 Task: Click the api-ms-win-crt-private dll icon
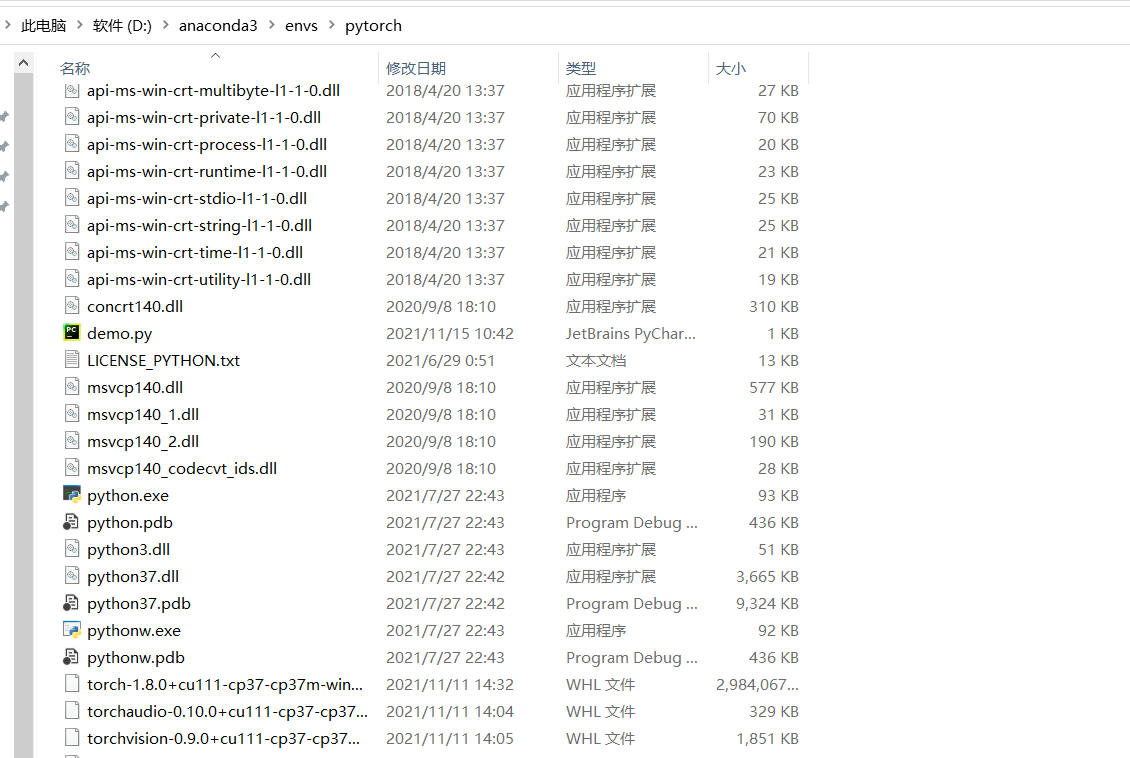[71, 116]
